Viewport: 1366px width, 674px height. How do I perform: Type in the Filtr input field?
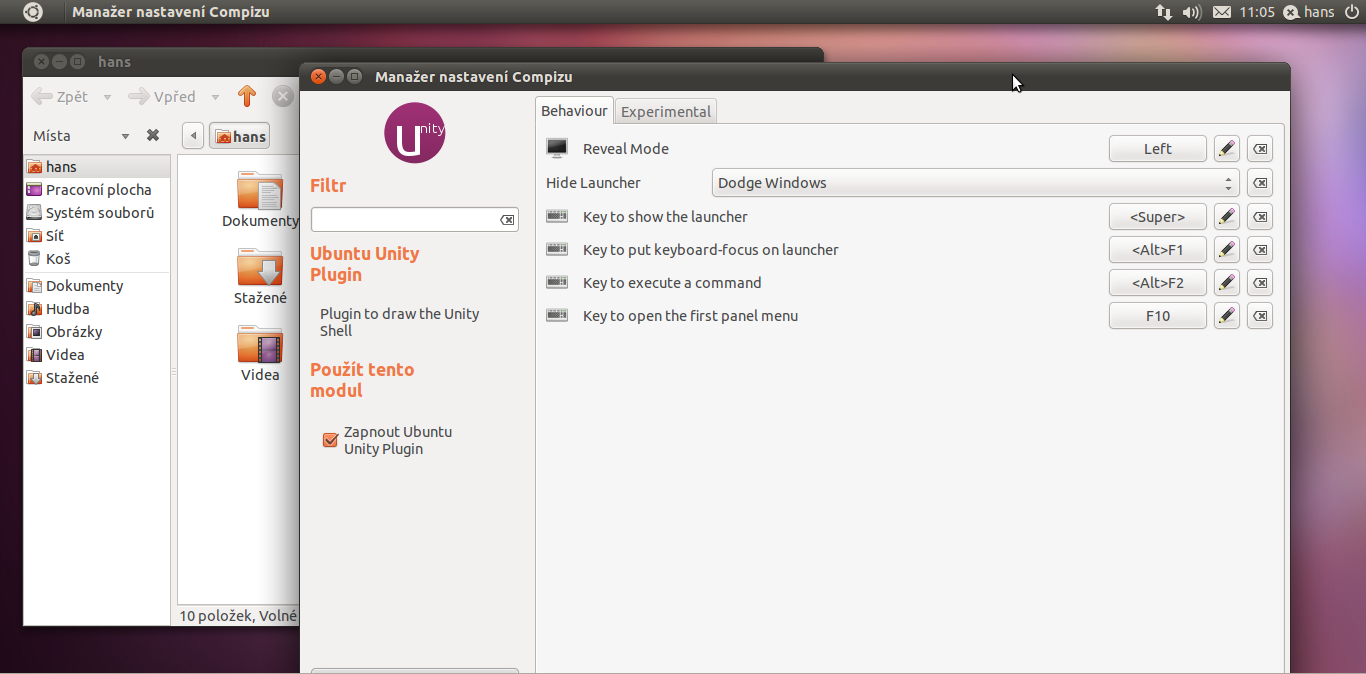404,220
